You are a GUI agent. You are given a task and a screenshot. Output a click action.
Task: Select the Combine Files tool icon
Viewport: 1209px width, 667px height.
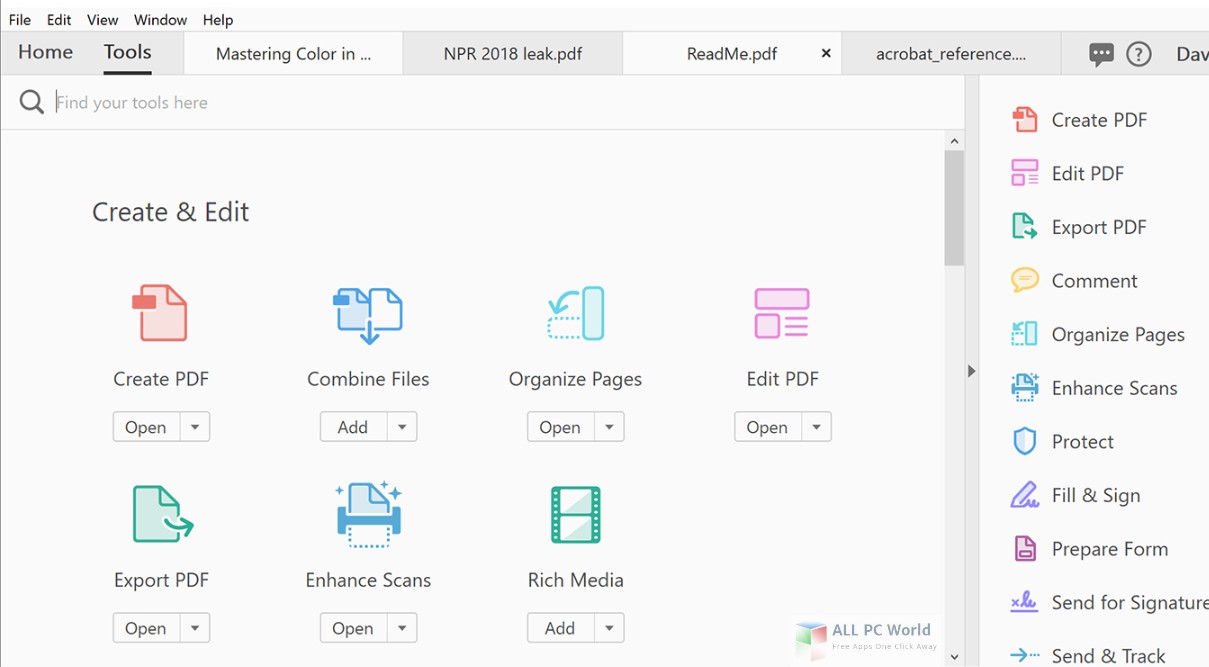(x=368, y=313)
